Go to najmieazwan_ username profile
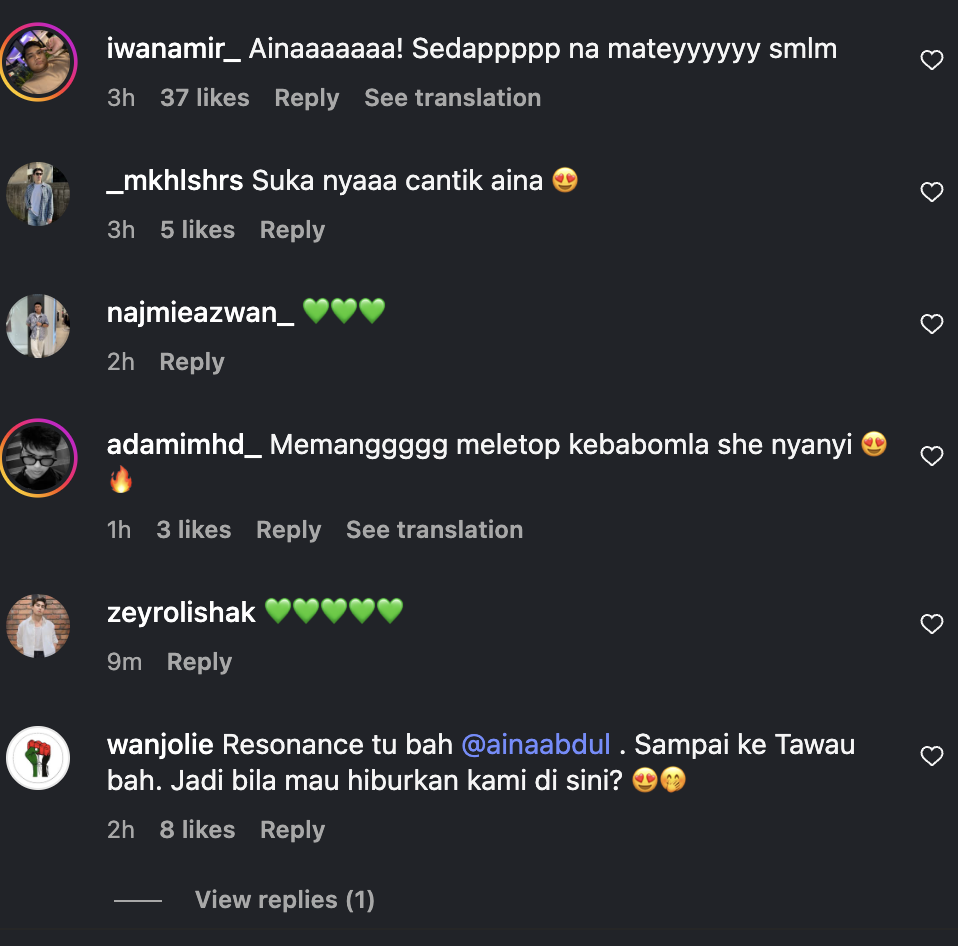958x946 pixels. tap(200, 313)
